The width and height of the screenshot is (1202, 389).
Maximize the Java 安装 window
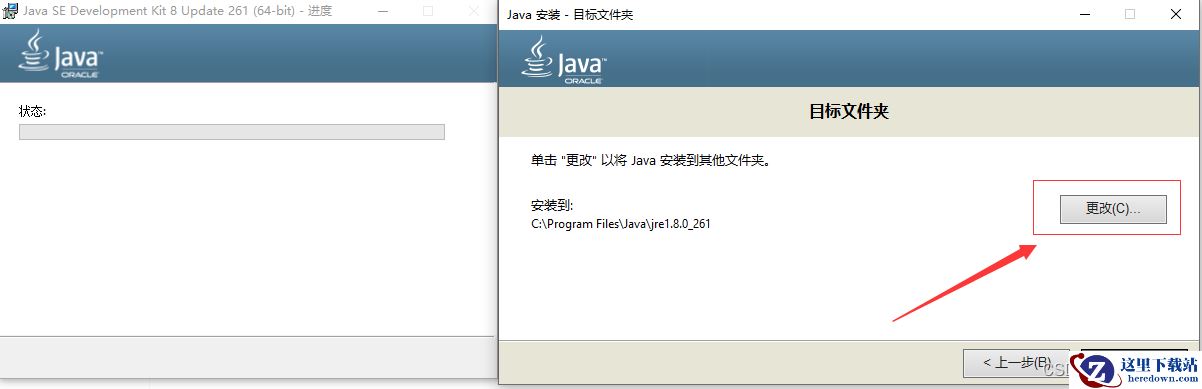[1130, 14]
